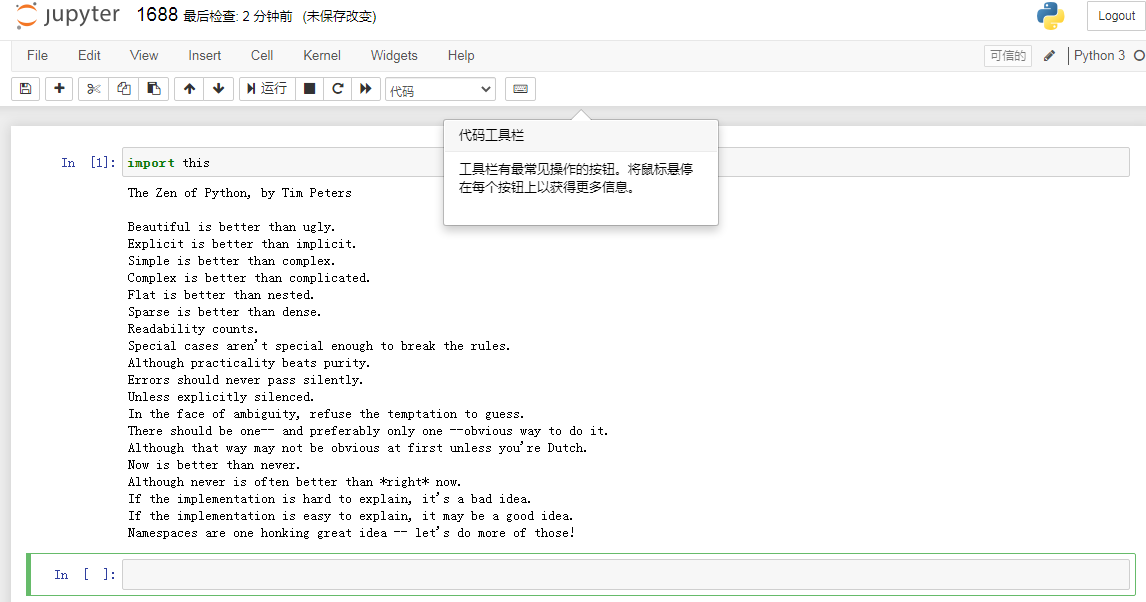Click output line 'Flat is better than nested.'

[x=221, y=294]
